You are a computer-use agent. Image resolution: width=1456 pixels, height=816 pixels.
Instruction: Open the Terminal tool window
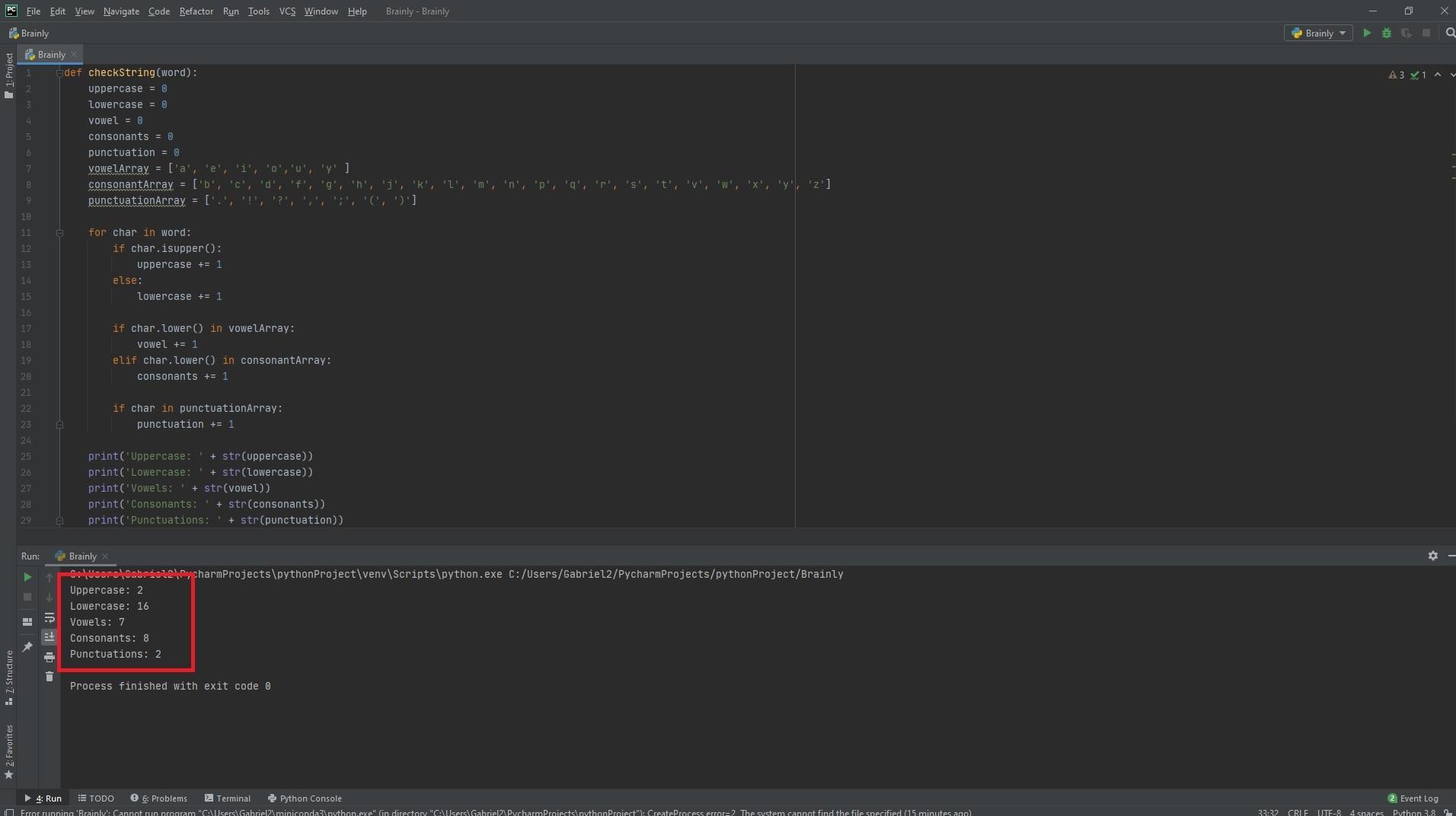pos(228,798)
